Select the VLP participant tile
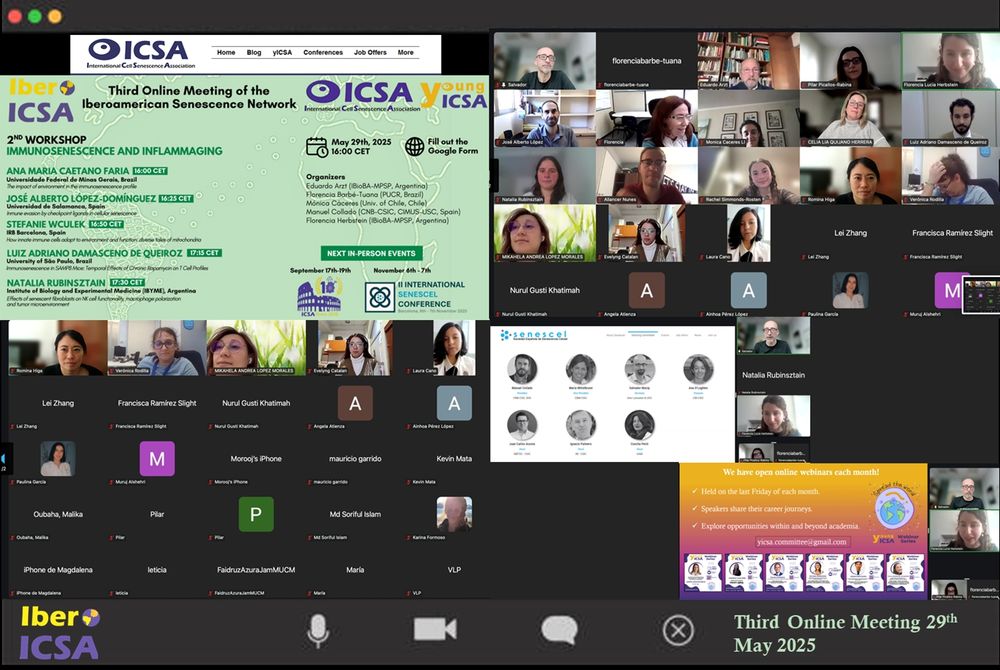 click(x=453, y=572)
